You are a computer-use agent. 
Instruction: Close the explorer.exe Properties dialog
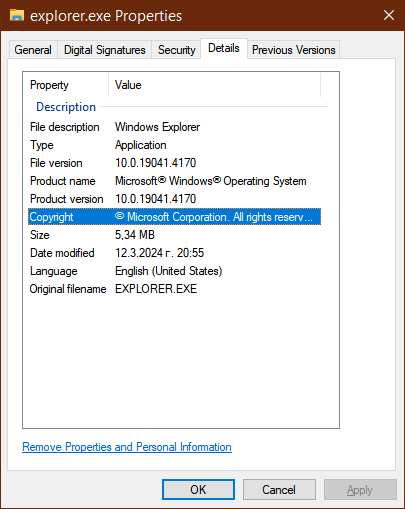pyautogui.click(x=389, y=15)
